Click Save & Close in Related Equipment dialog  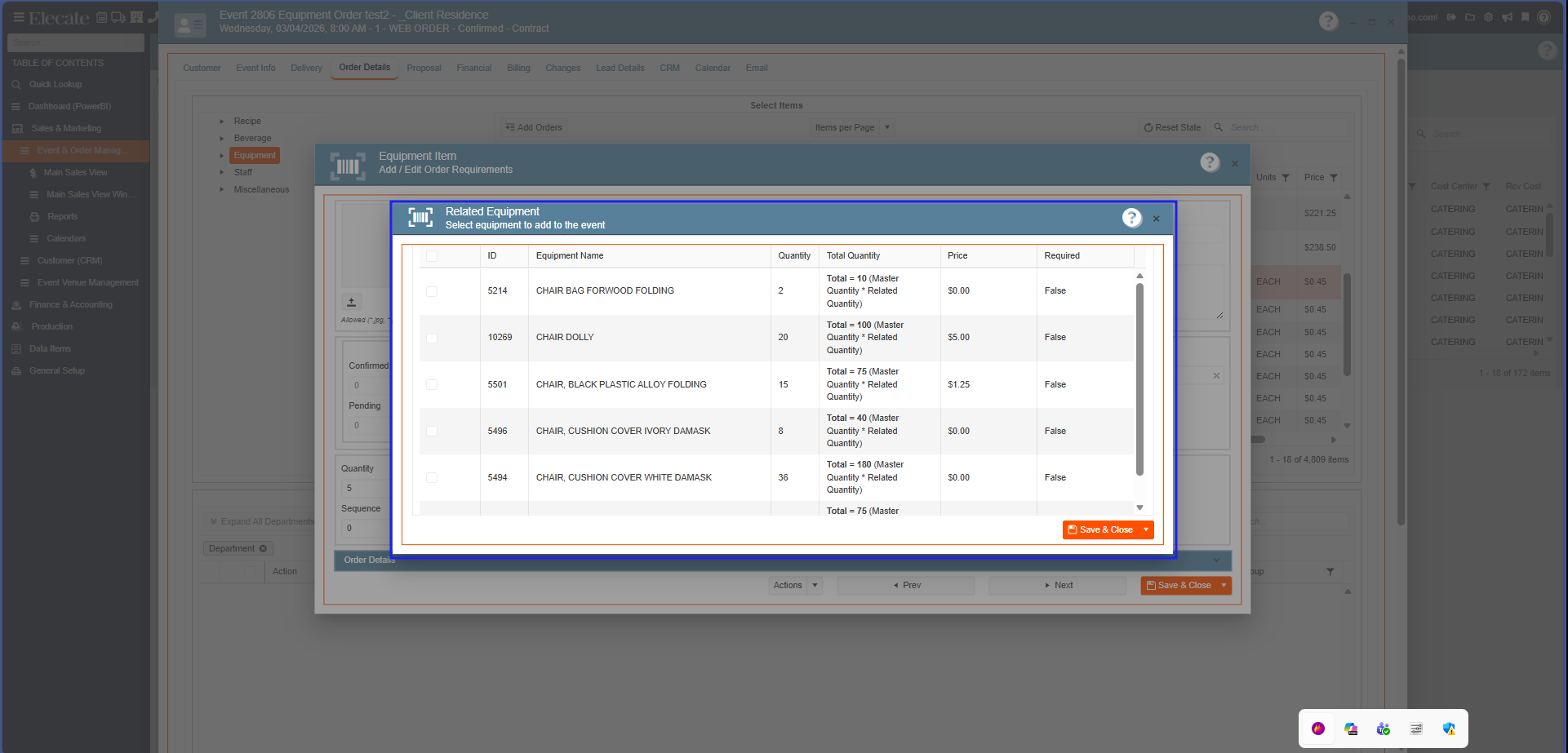click(x=1099, y=530)
